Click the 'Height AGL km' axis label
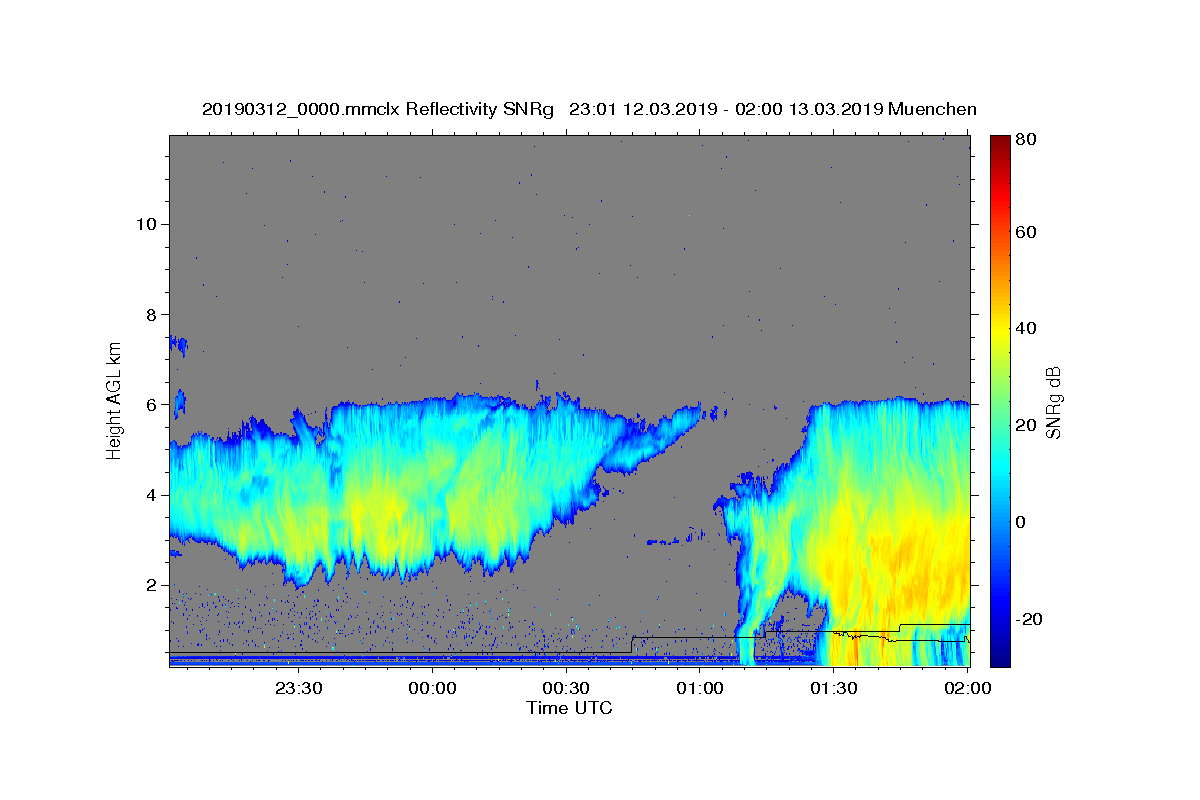Screen dimensions: 1200x800 (x=115, y=400)
